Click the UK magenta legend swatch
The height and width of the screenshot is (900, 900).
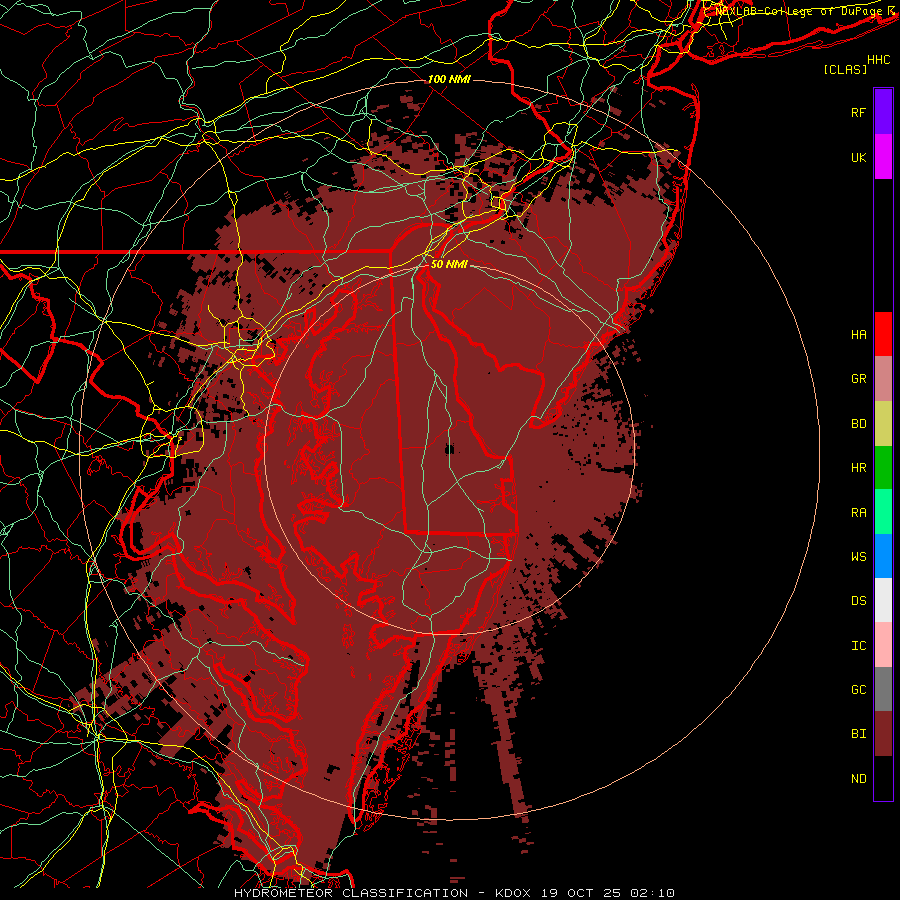(x=883, y=157)
